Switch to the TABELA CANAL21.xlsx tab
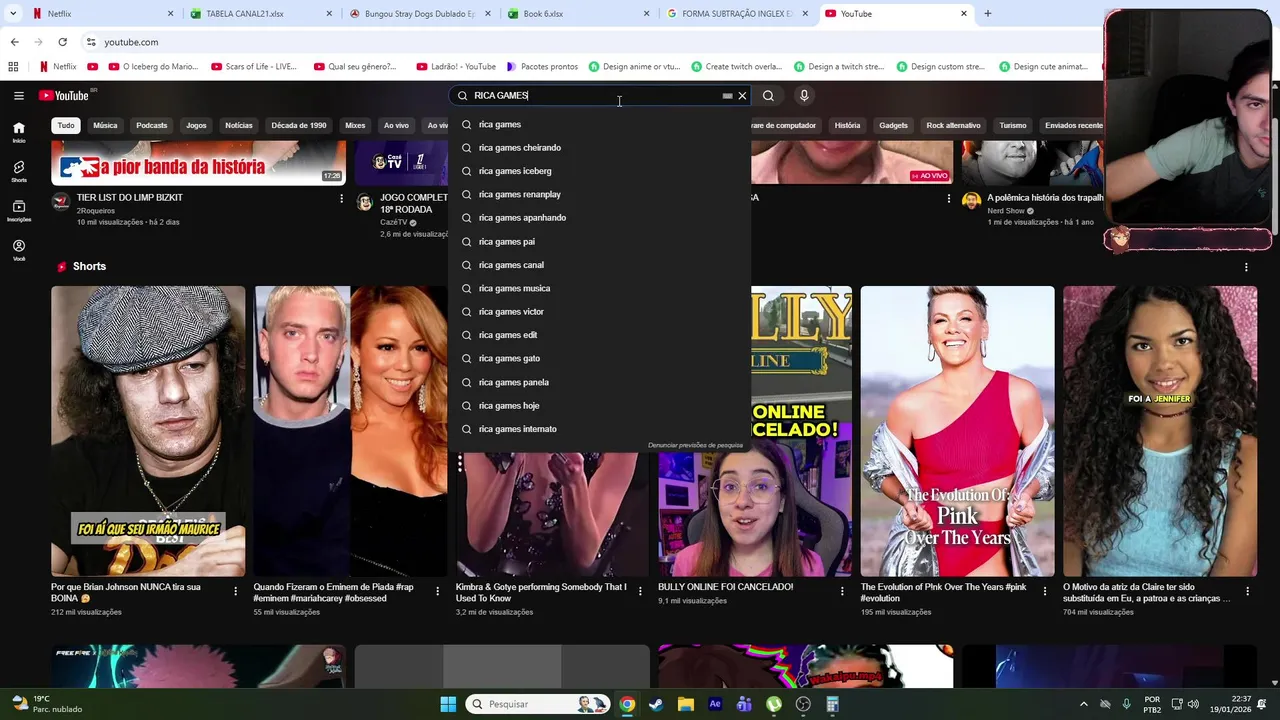 click(260, 14)
